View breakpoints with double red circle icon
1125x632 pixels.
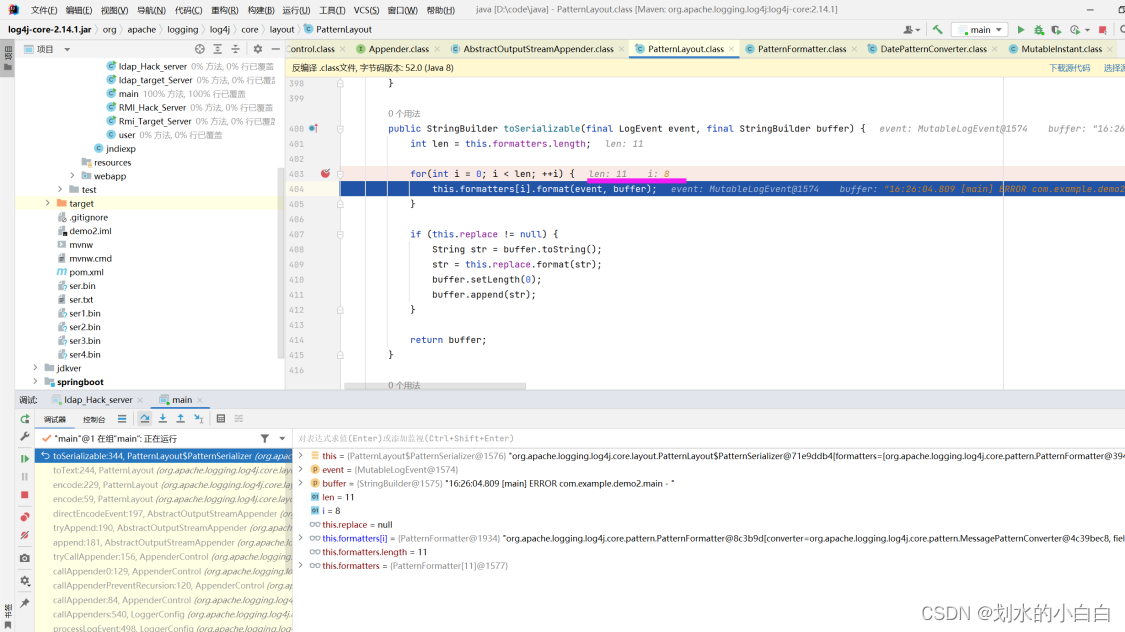click(x=25, y=517)
